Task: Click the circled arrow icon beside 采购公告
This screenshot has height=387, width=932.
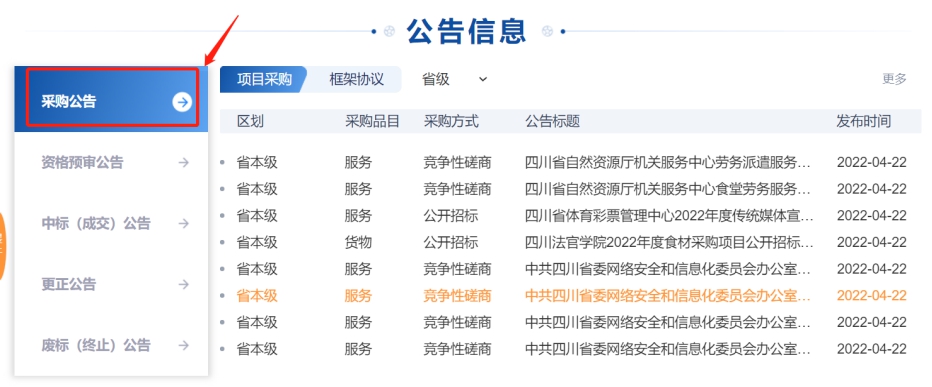Action: point(182,102)
